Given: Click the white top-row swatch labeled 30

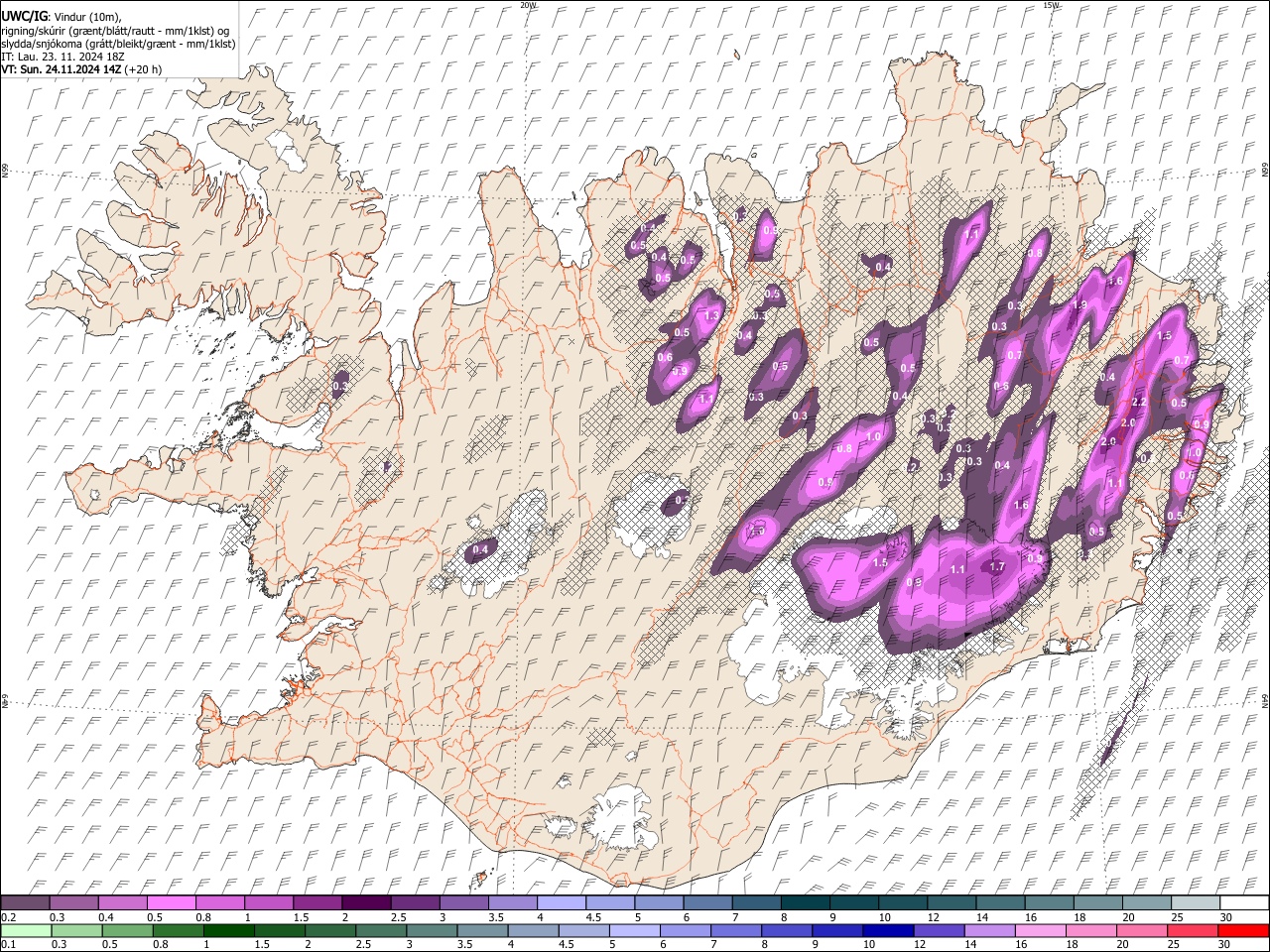Looking at the screenshot, I should tap(1243, 902).
